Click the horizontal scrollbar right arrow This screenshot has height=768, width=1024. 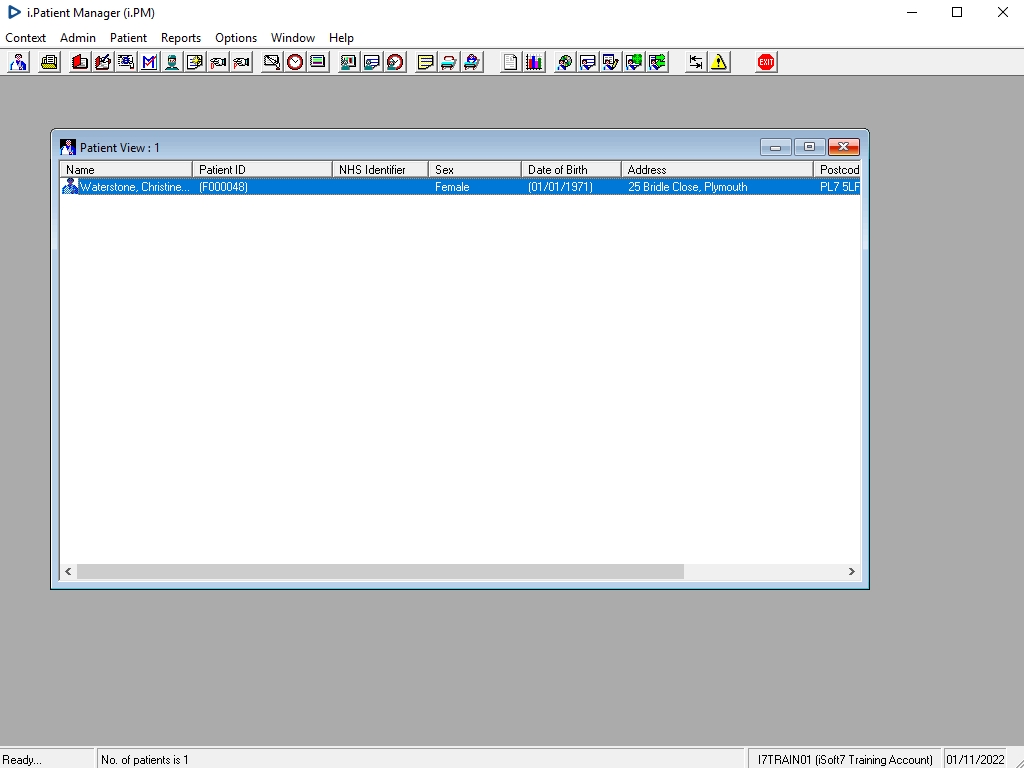coord(852,571)
